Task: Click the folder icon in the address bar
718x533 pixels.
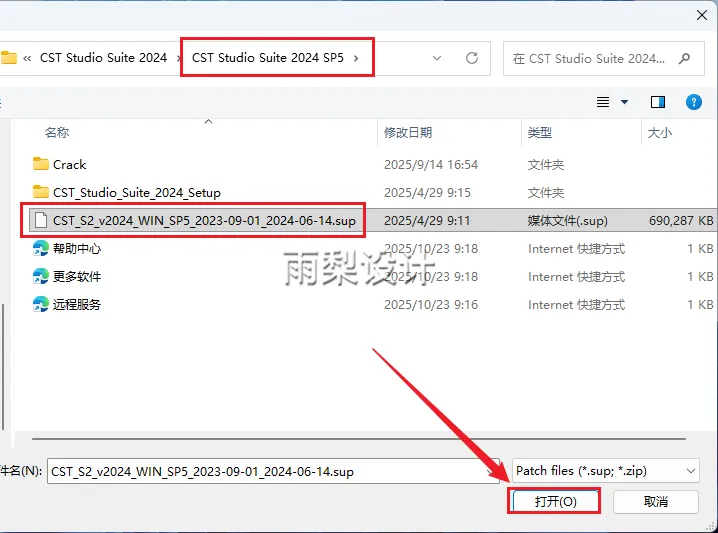Action: pyautogui.click(x=8, y=58)
